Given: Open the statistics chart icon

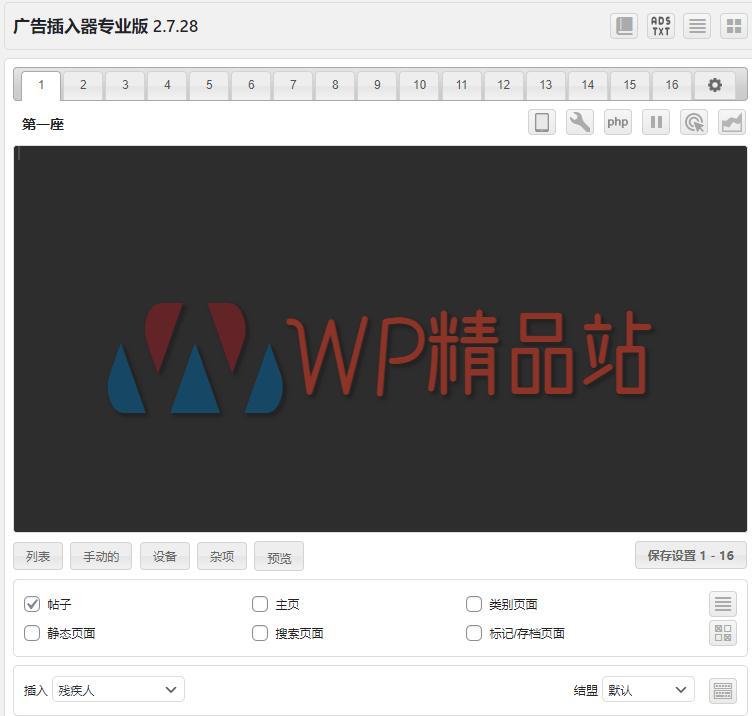Looking at the screenshot, I should tap(732, 122).
